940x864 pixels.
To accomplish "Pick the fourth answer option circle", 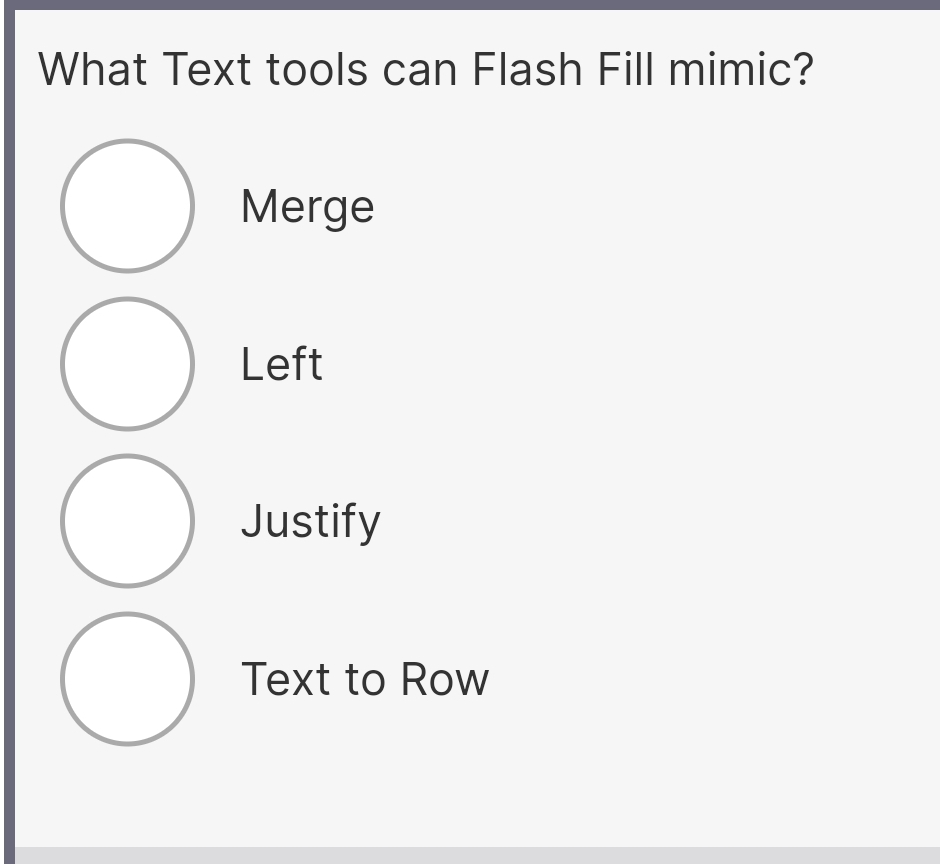I will tap(128, 678).
